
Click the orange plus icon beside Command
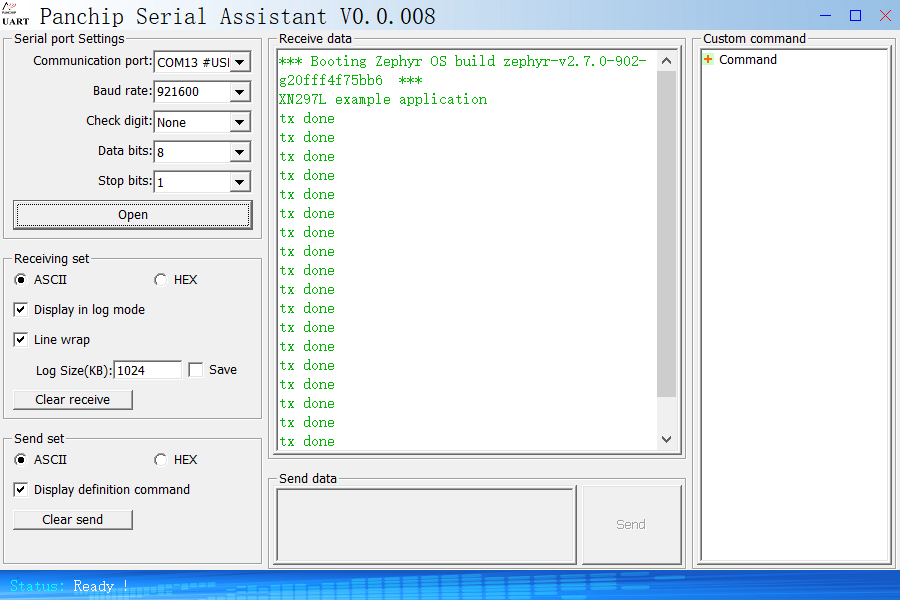708,59
